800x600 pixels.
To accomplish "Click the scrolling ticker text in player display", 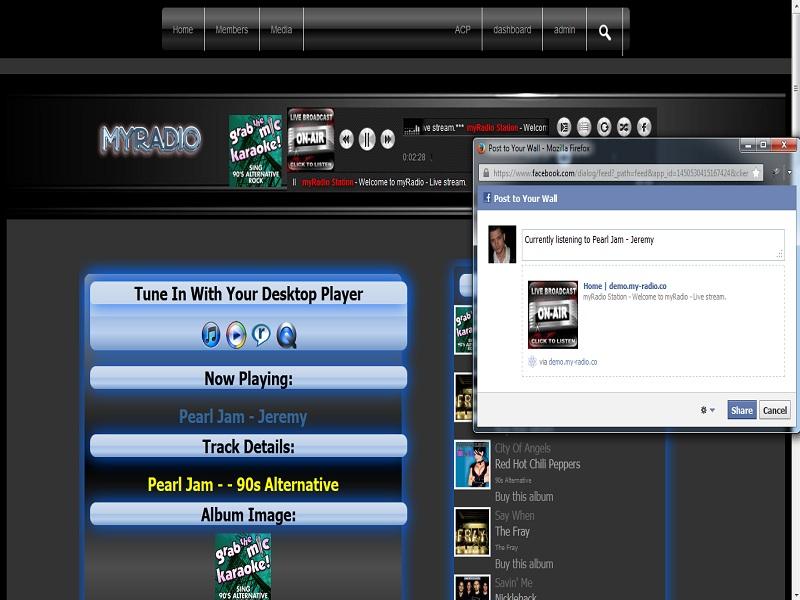I will [485, 128].
